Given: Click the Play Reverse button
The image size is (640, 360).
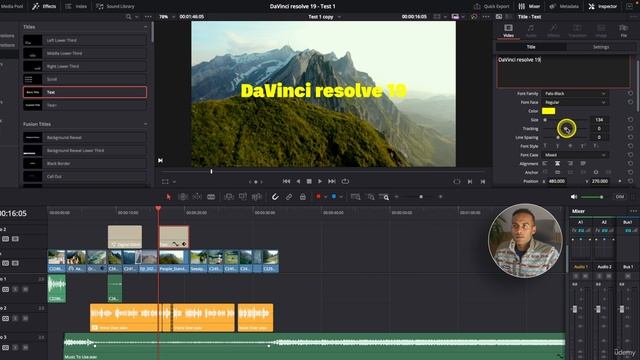Looking at the screenshot, I should click(x=298, y=181).
